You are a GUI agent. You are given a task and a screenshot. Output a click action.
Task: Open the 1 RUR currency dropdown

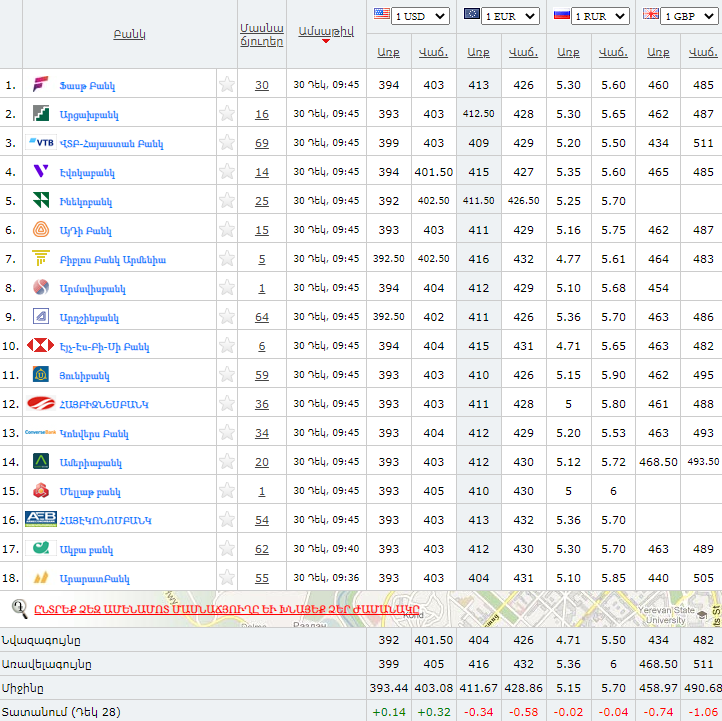600,16
